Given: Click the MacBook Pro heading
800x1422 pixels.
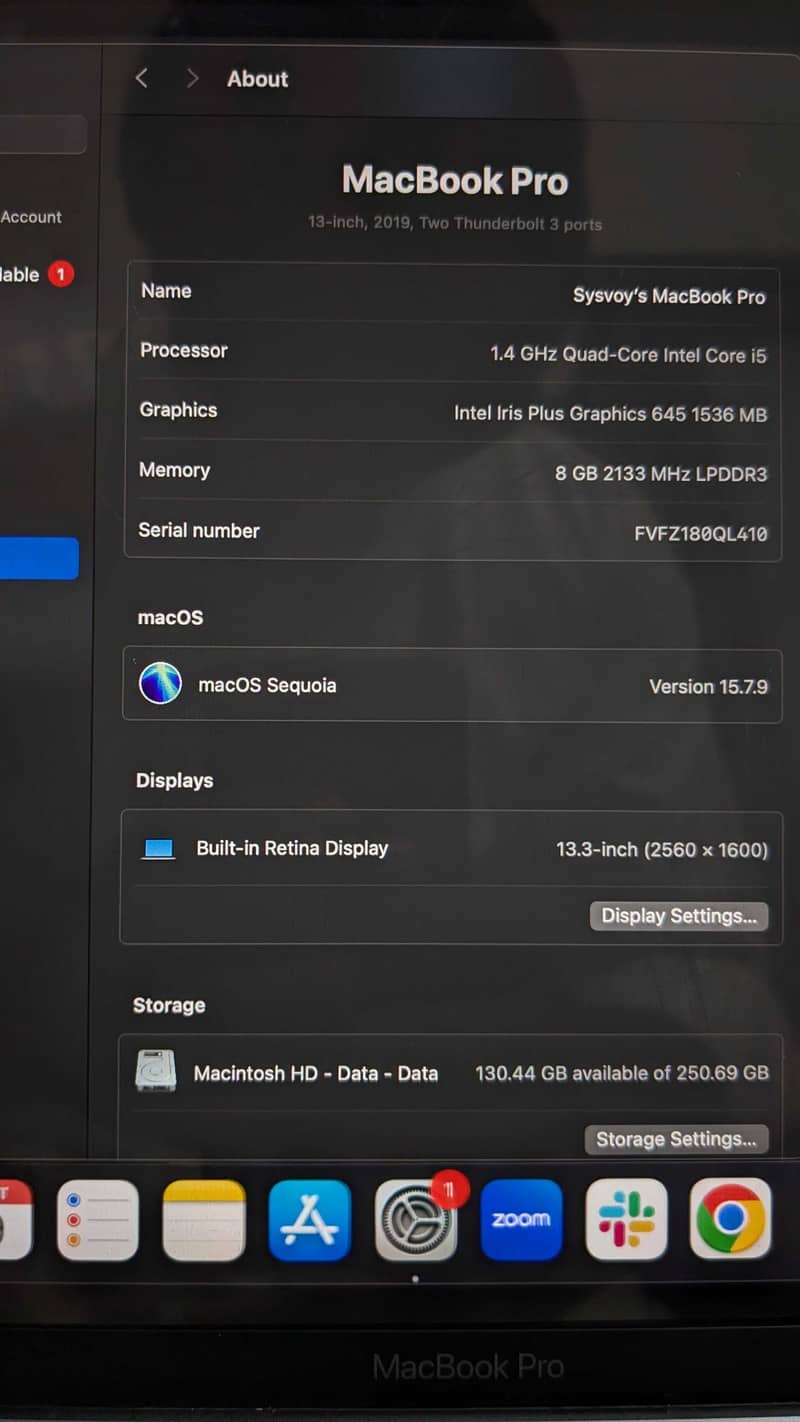Looking at the screenshot, I should click(x=455, y=181).
